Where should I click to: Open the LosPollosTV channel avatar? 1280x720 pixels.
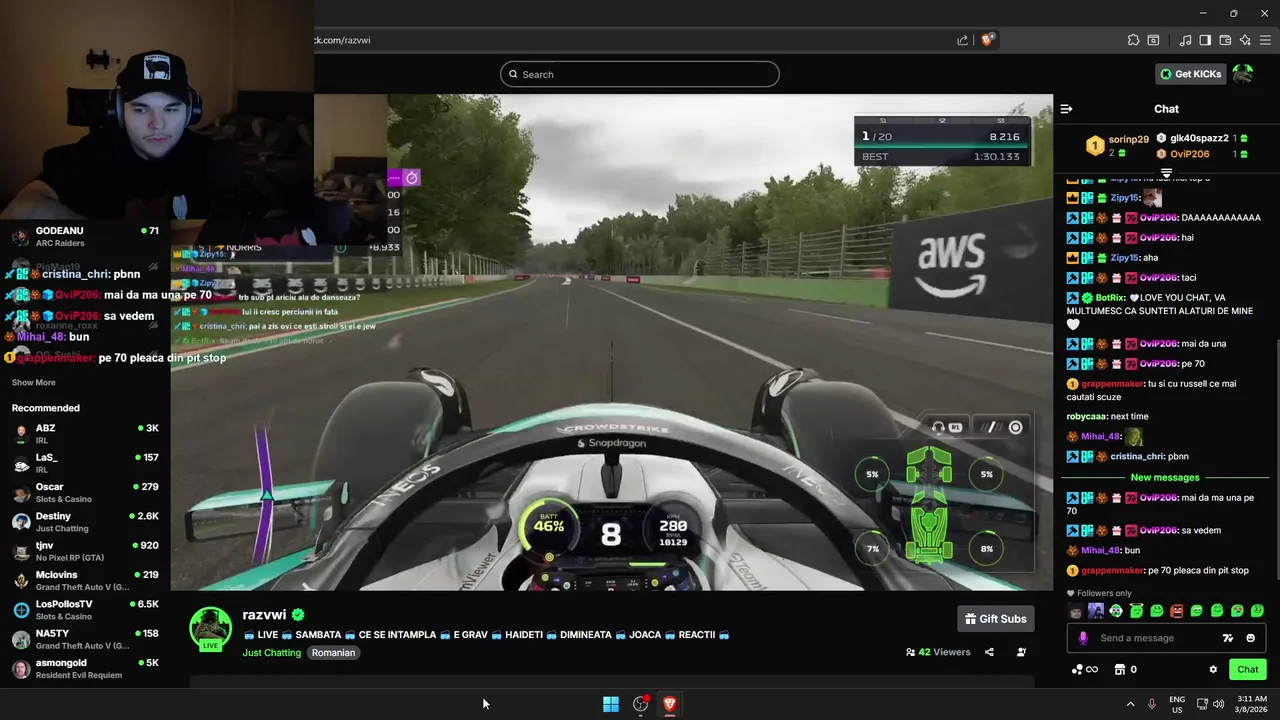(21, 610)
